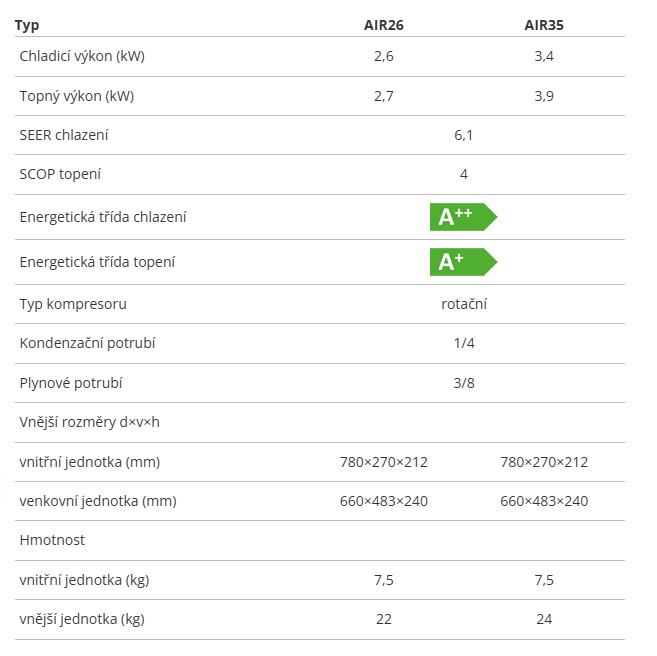Select the Kondenzační potrubí value 1/4
The width and height of the screenshot is (657, 656).
coord(464,343)
